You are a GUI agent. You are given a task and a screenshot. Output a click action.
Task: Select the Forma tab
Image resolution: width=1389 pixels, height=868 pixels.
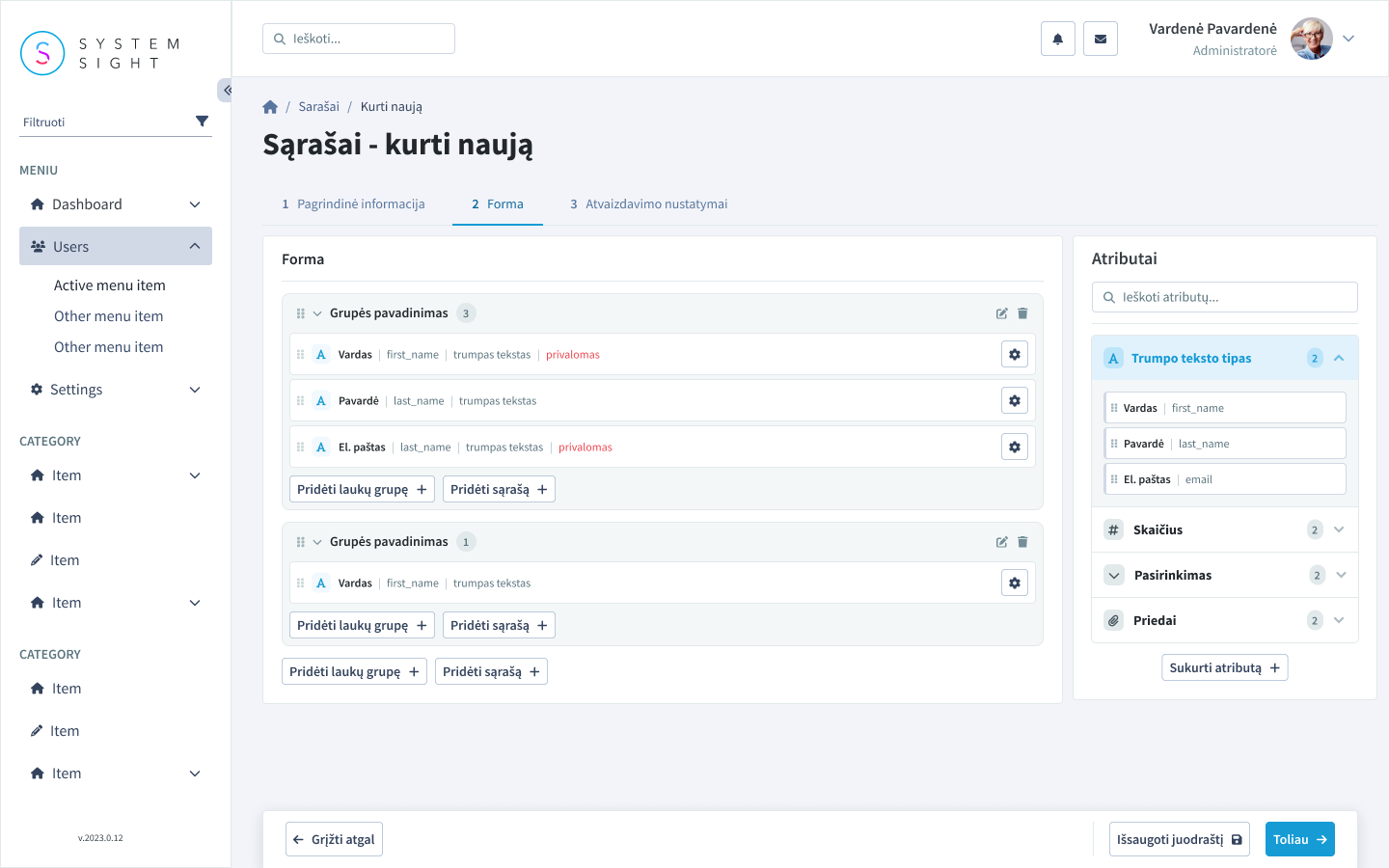pos(498,203)
